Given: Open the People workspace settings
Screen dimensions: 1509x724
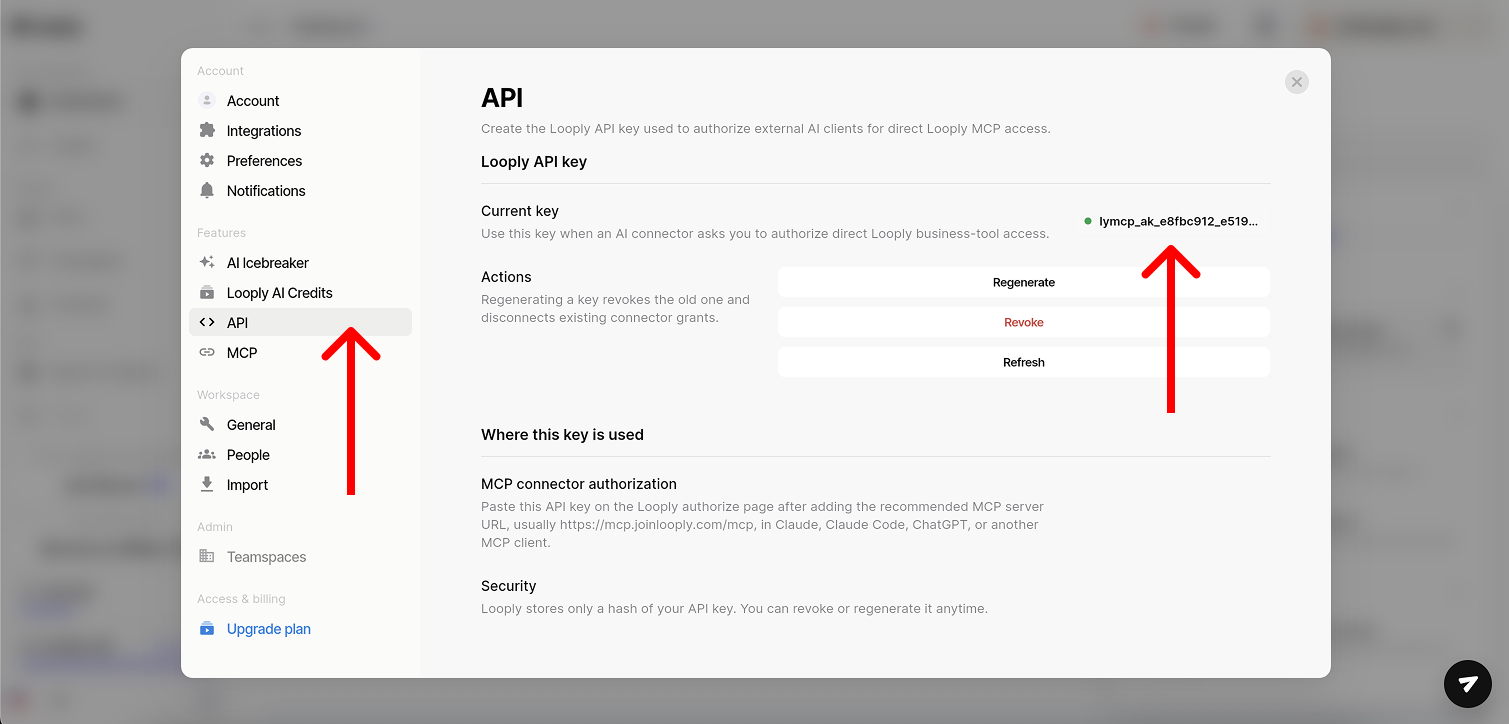Looking at the screenshot, I should pos(300,455).
